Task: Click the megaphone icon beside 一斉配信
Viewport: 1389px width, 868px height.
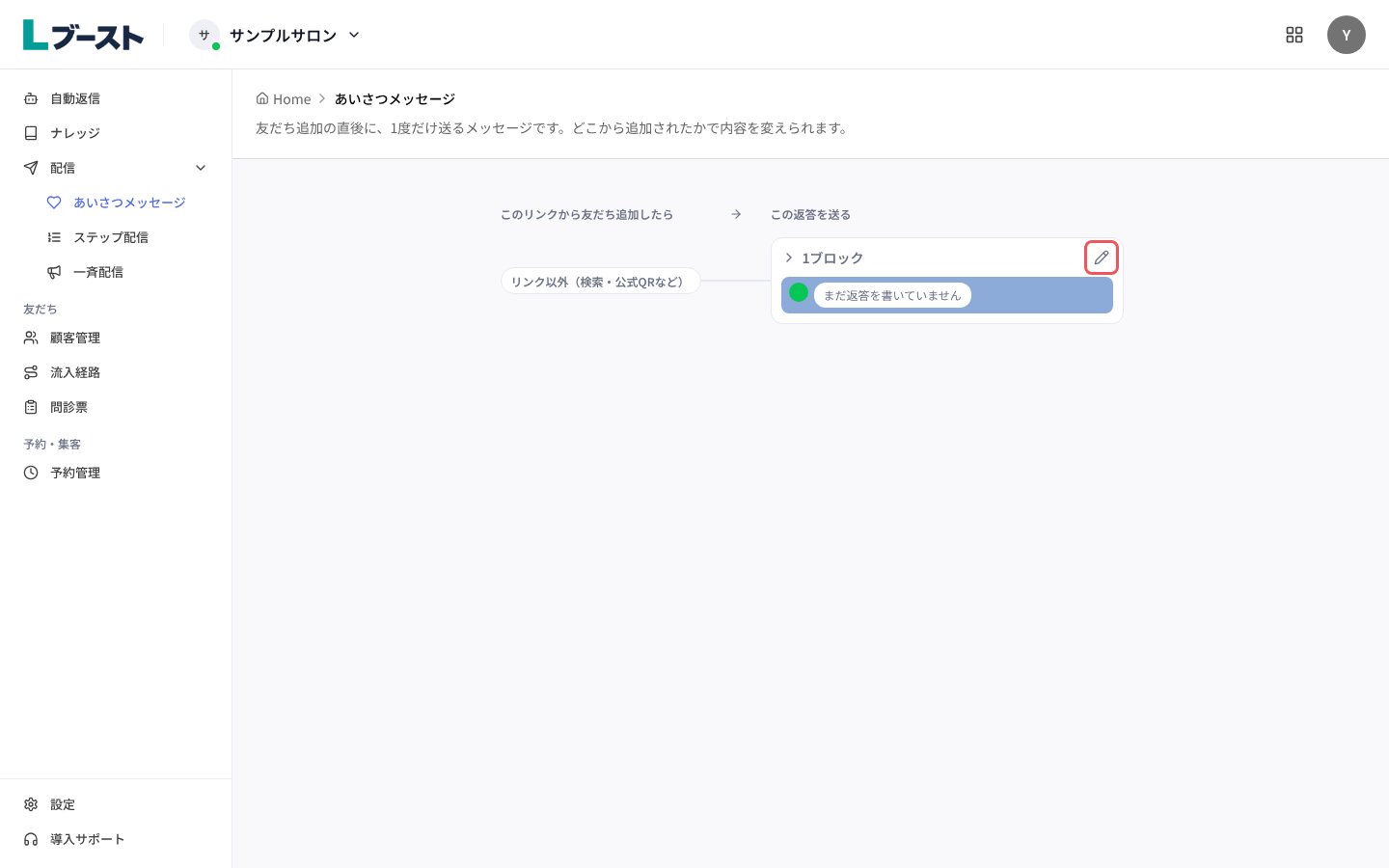Action: coord(54,272)
